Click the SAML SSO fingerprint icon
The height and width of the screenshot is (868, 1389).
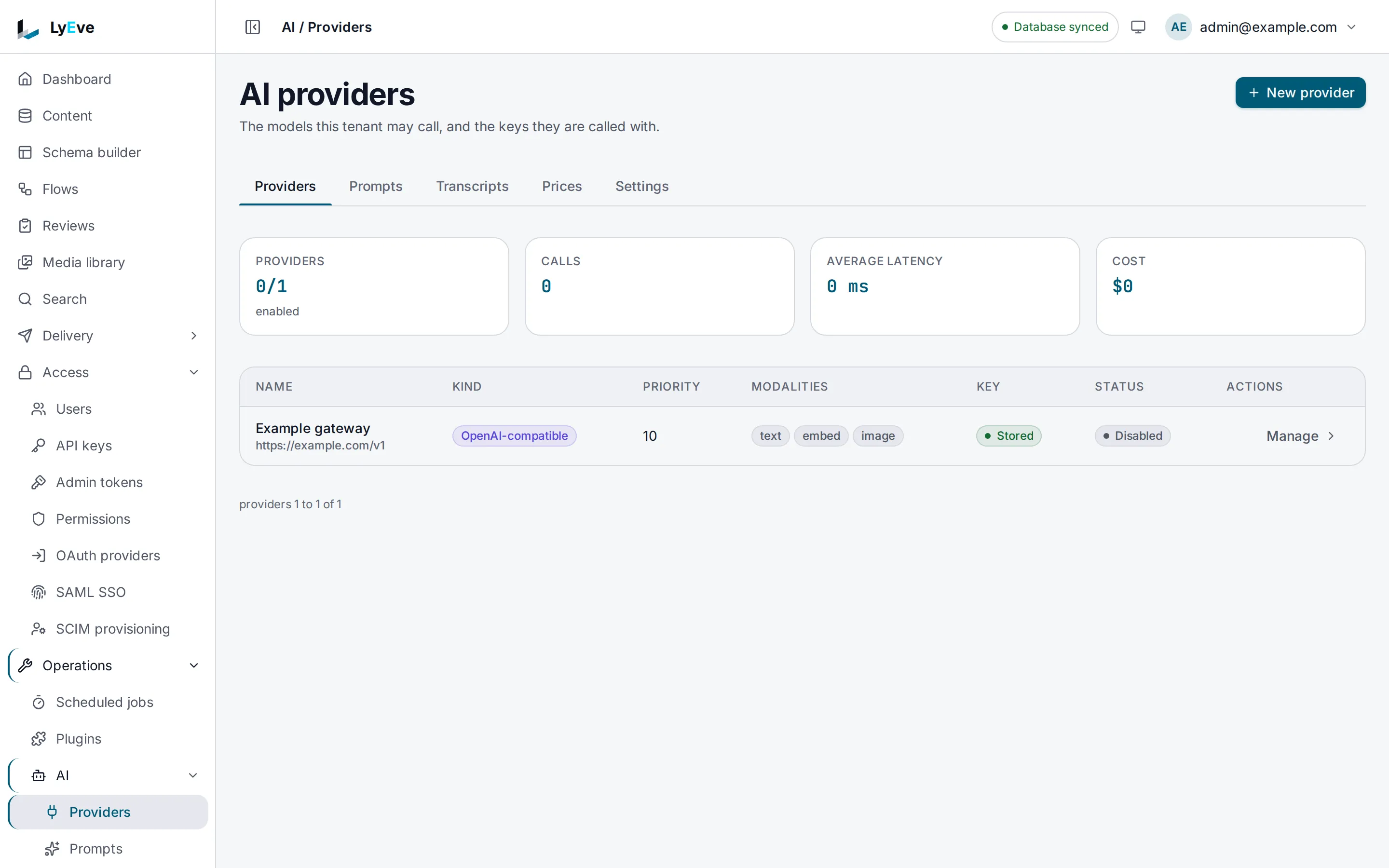click(x=39, y=593)
